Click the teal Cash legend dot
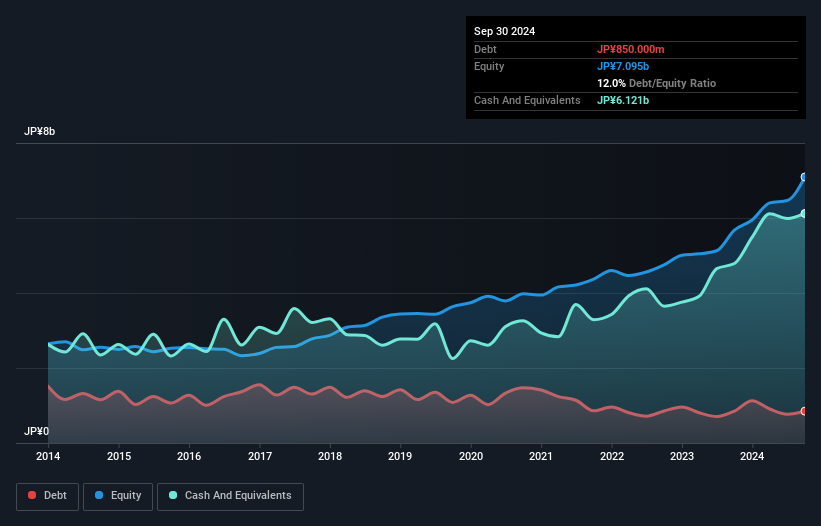 (173, 495)
